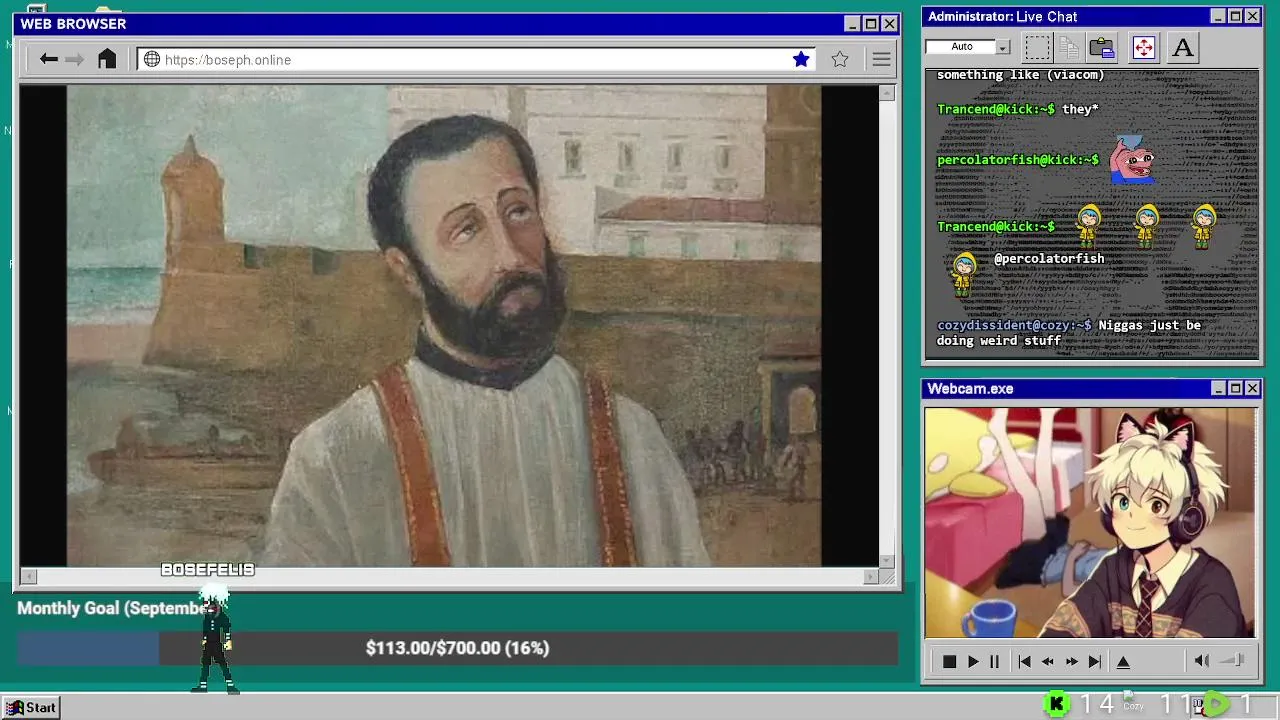This screenshot has width=1280, height=720.
Task: Click the browser forward arrow
Action: click(74, 59)
